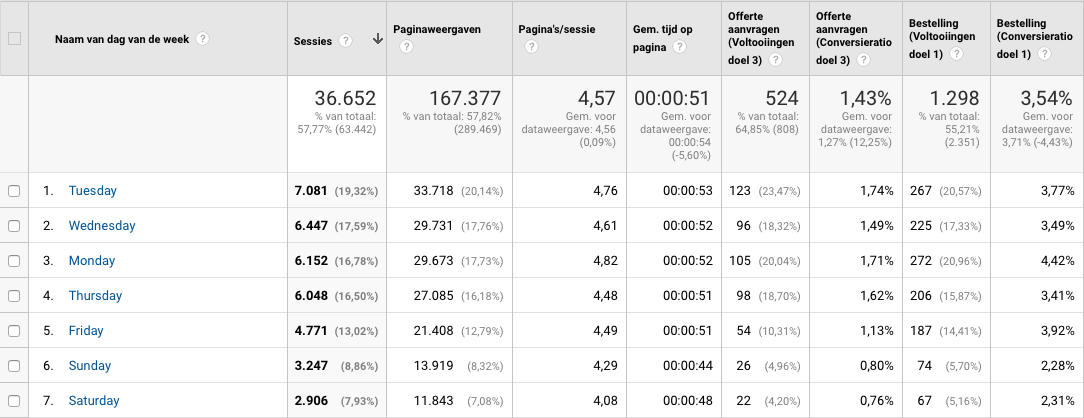Click help icon beside Gem. tijd op pagina
This screenshot has width=1084, height=418.
click(677, 45)
